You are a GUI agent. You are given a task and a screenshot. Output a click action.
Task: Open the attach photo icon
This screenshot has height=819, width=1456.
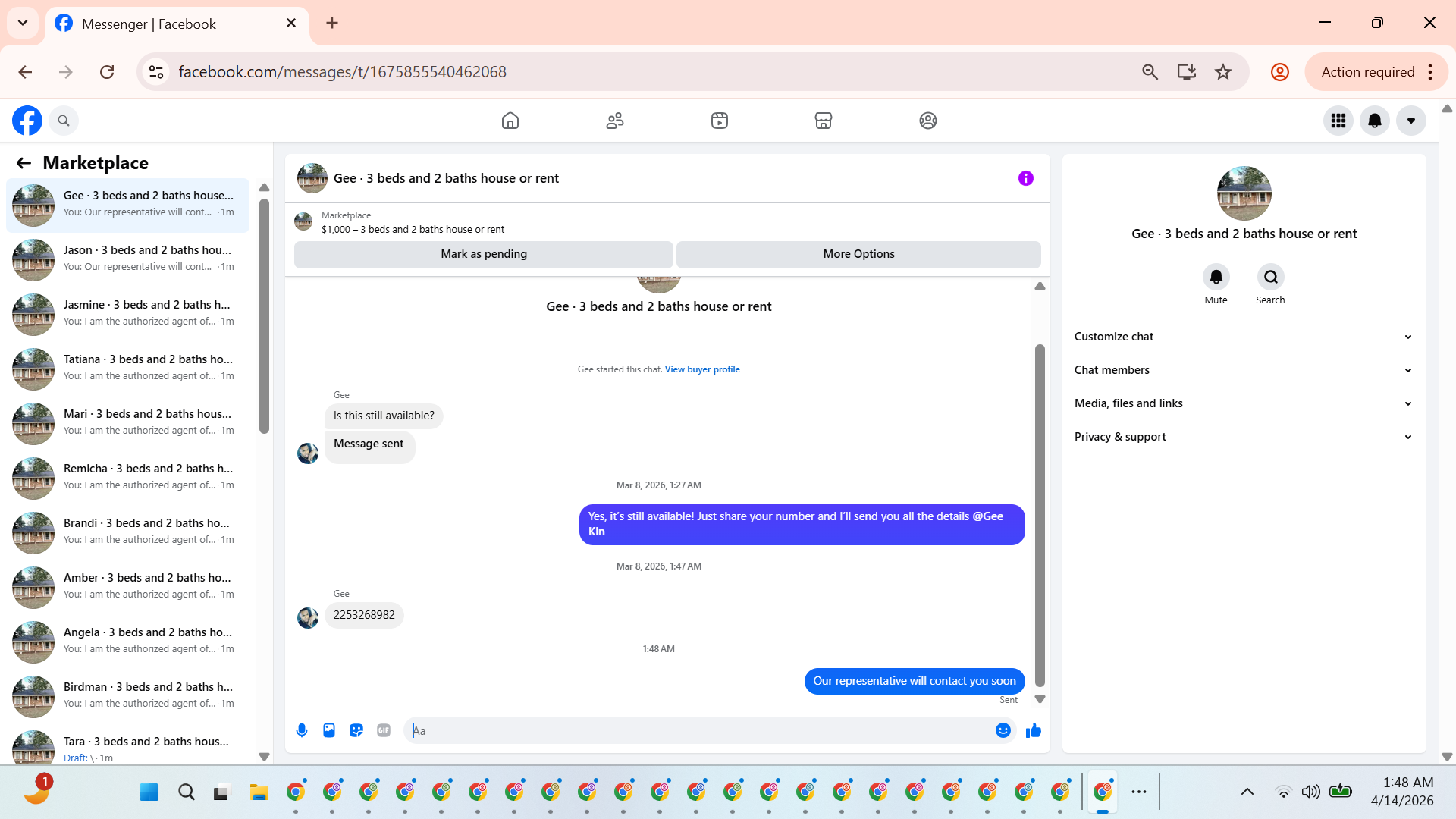point(329,730)
